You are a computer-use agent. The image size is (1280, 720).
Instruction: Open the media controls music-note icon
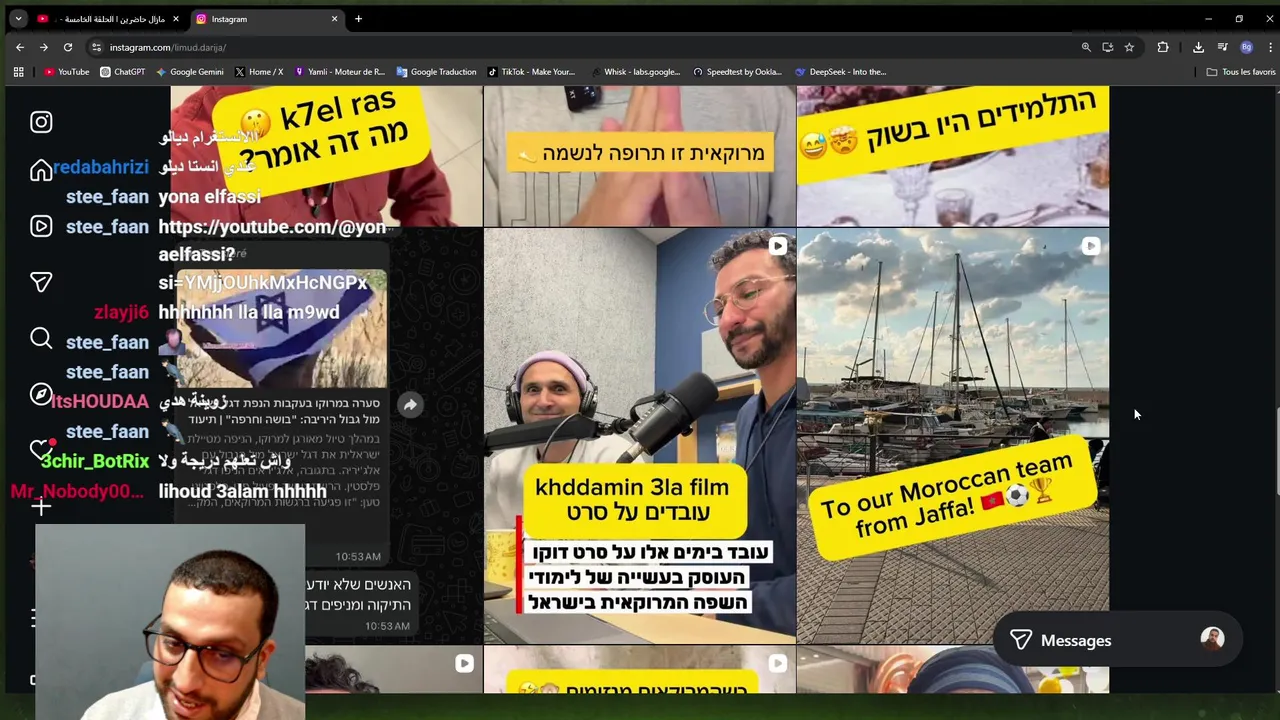(x=1222, y=47)
